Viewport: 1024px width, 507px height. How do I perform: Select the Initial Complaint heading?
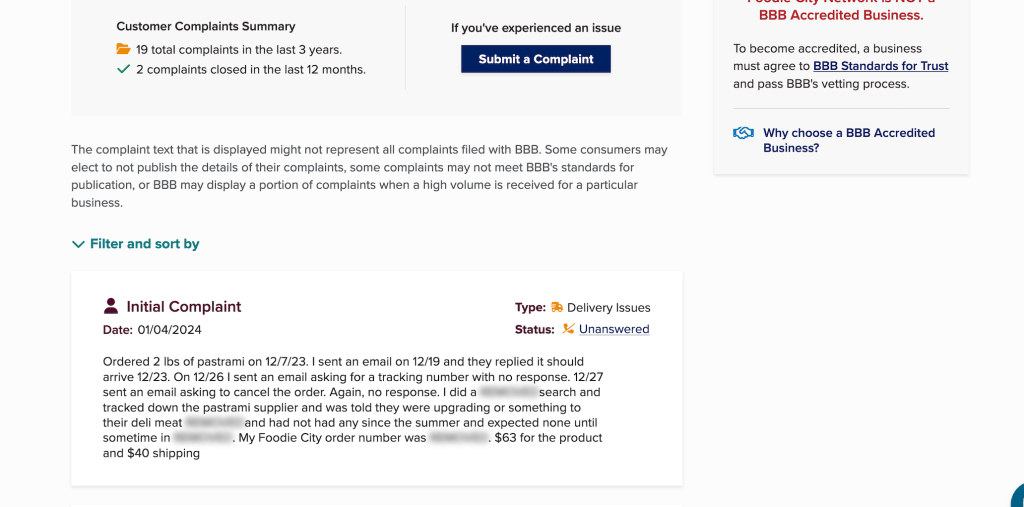coord(184,307)
